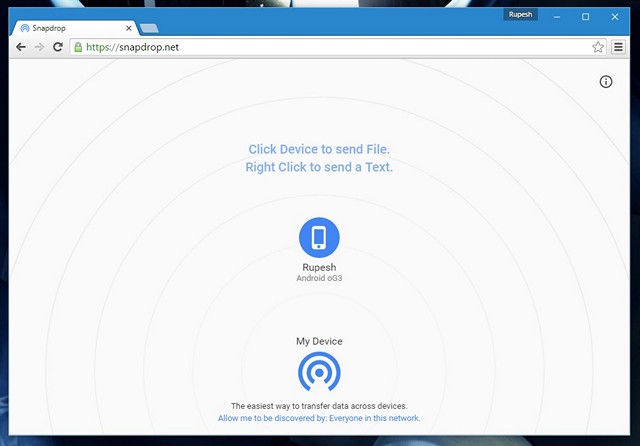Open the info icon in the page corner
The height and width of the screenshot is (446, 640).
click(x=606, y=82)
